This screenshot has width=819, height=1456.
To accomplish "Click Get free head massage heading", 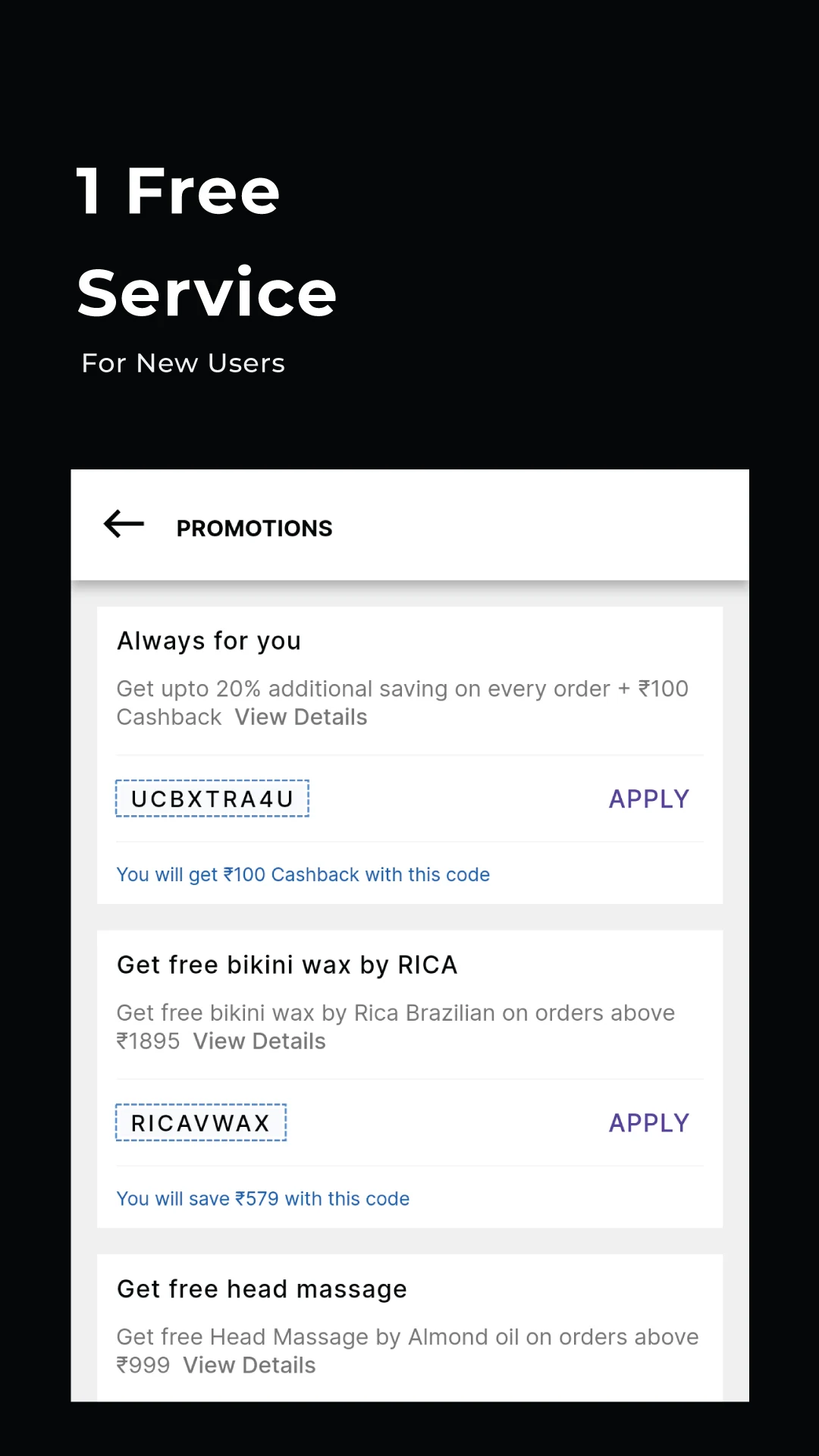I will click(x=262, y=1289).
